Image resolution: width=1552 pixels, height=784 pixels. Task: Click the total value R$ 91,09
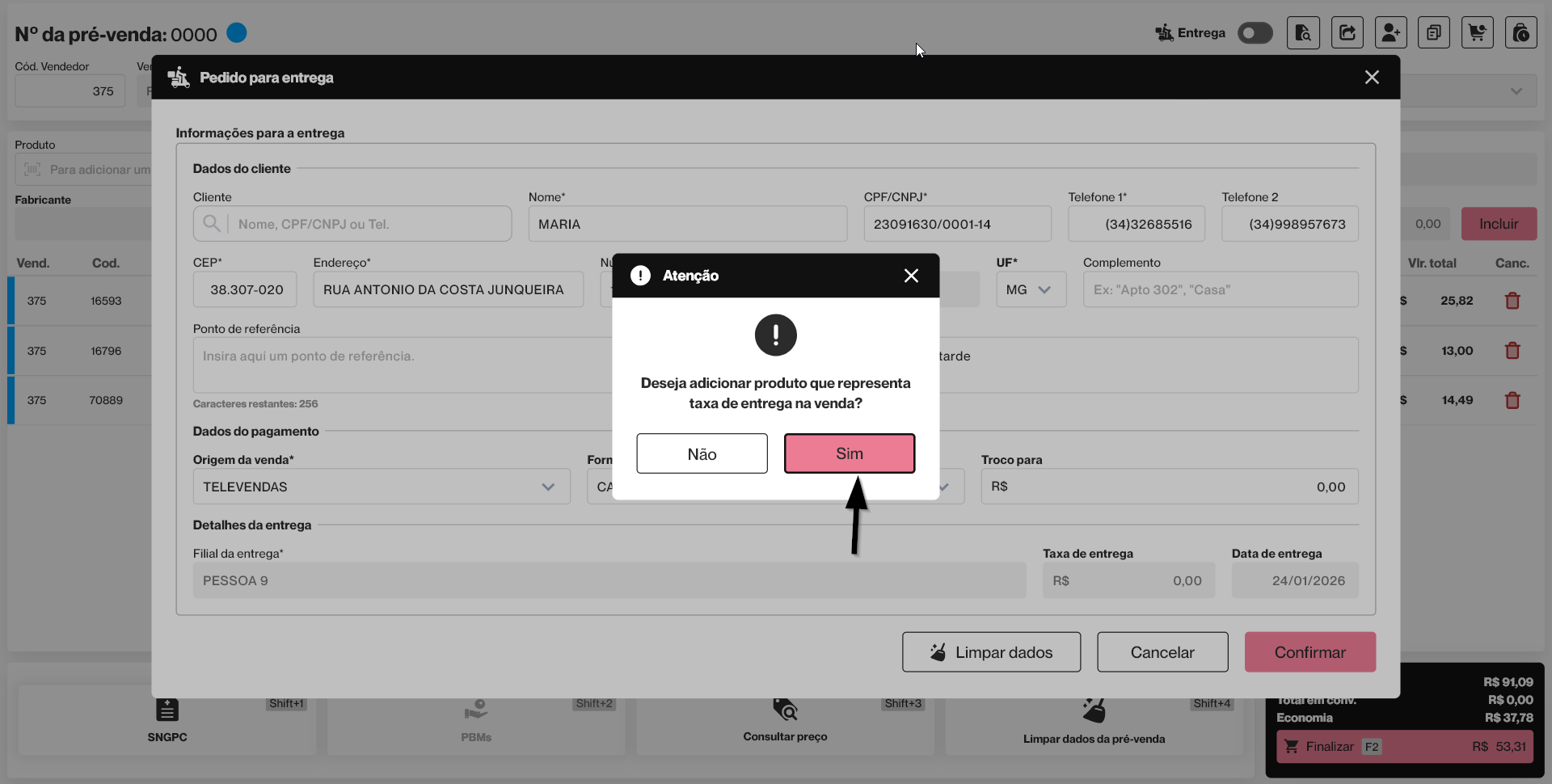point(1508,682)
